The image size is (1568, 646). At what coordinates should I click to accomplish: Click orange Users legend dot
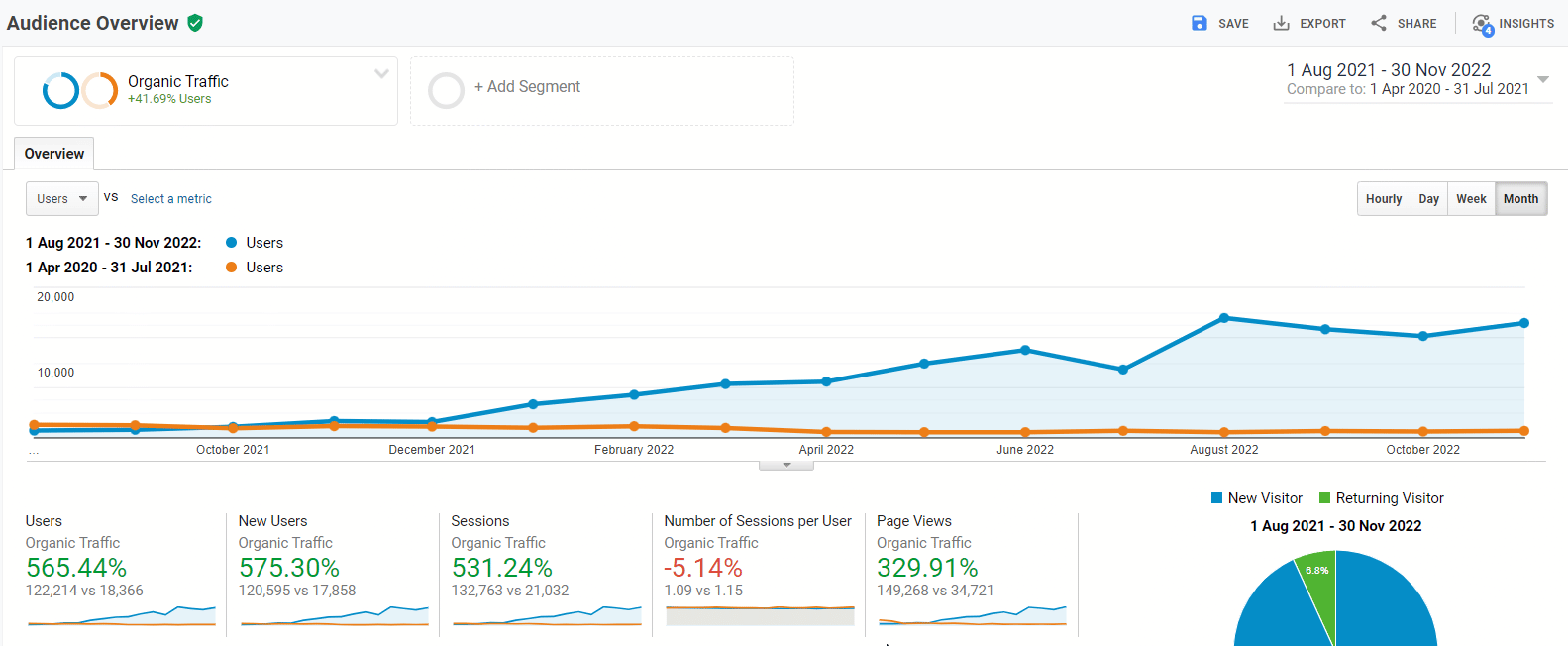pos(231,267)
